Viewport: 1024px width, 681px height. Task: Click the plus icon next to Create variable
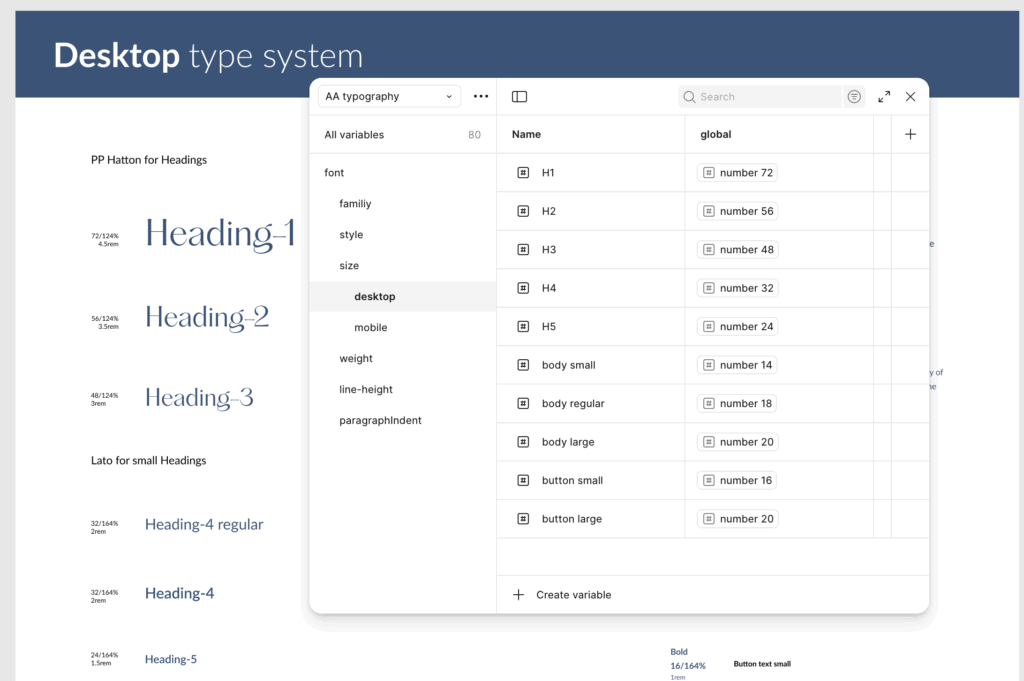point(518,595)
